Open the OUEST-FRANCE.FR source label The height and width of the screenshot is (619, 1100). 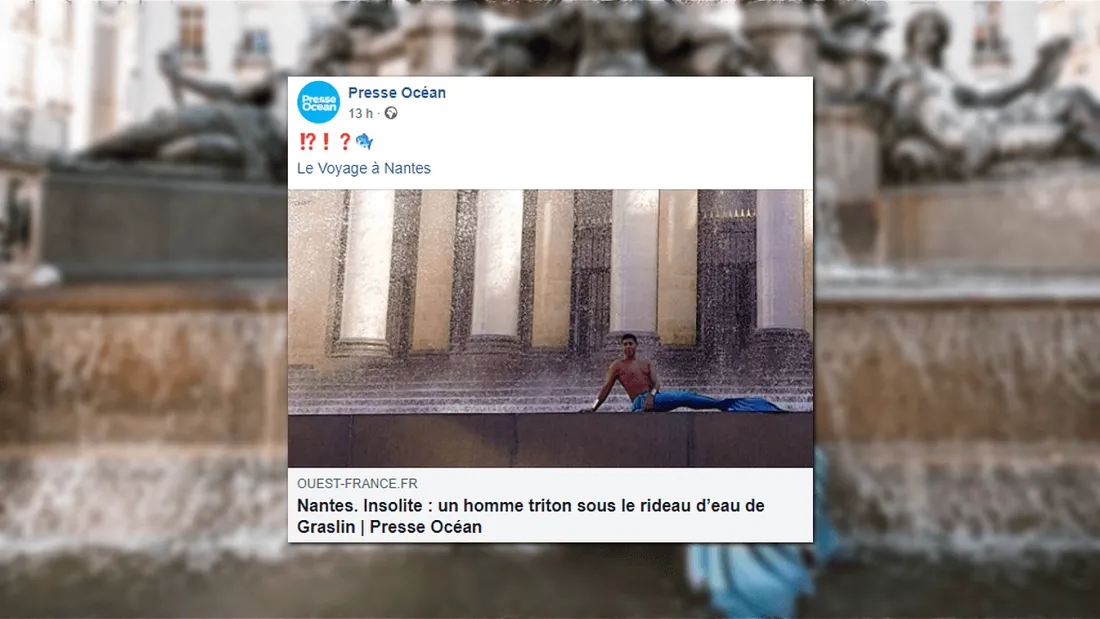click(357, 484)
